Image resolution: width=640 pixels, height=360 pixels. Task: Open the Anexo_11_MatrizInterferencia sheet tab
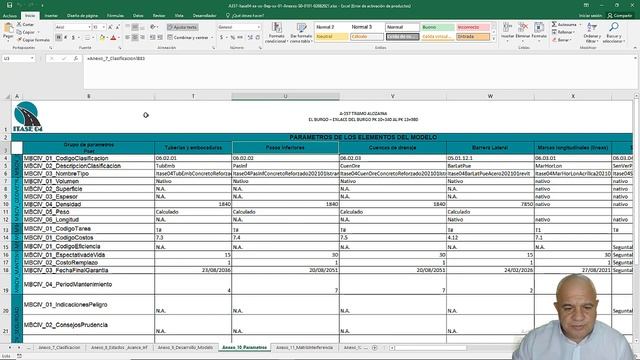304,348
